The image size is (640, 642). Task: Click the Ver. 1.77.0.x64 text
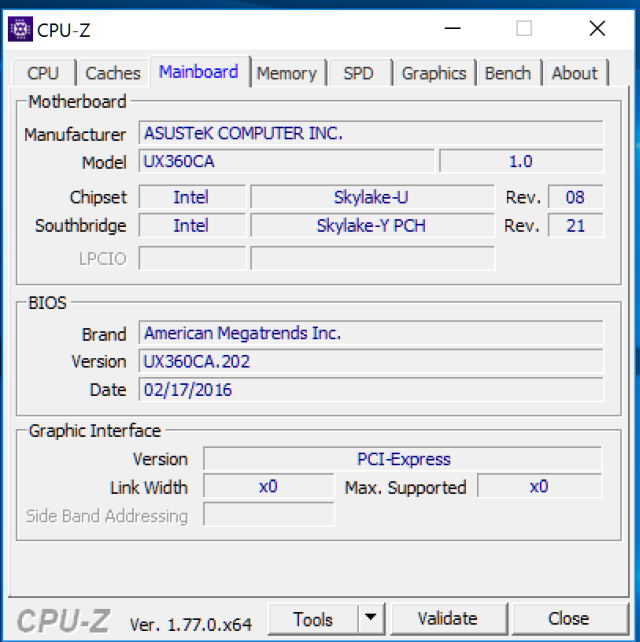coord(191,624)
